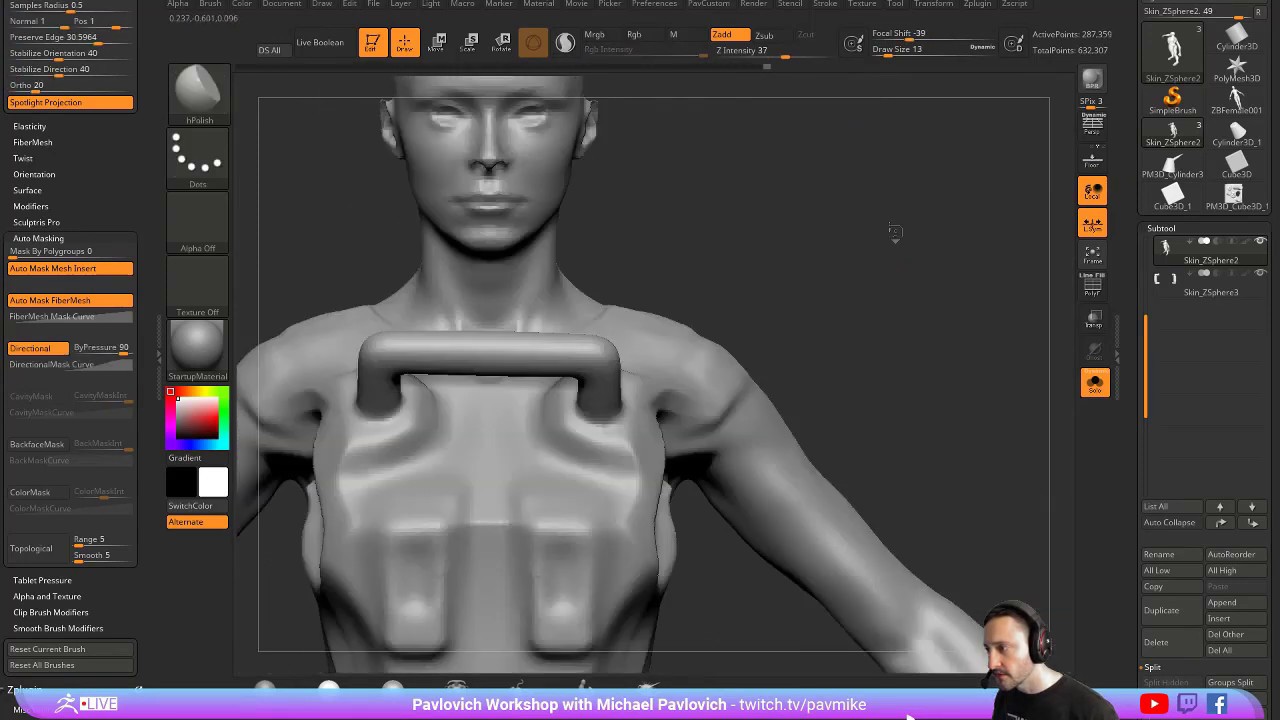
Task: Expand the Surface section
Action: coord(28,190)
